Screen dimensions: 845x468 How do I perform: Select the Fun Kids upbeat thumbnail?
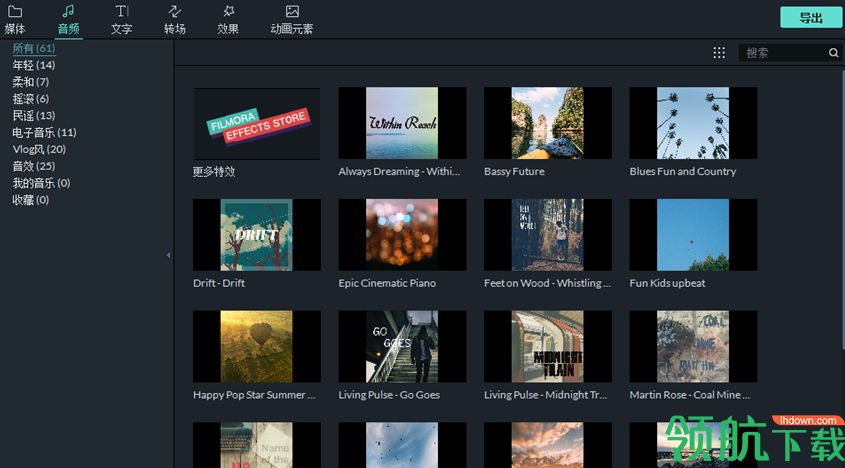pos(693,235)
